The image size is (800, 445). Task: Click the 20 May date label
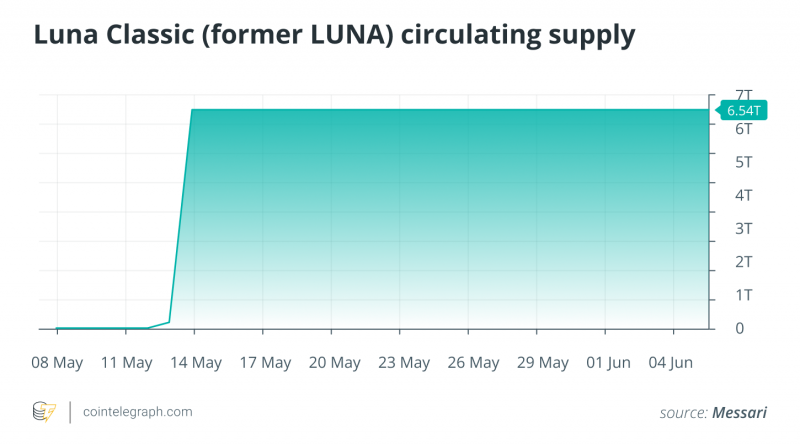point(331,362)
